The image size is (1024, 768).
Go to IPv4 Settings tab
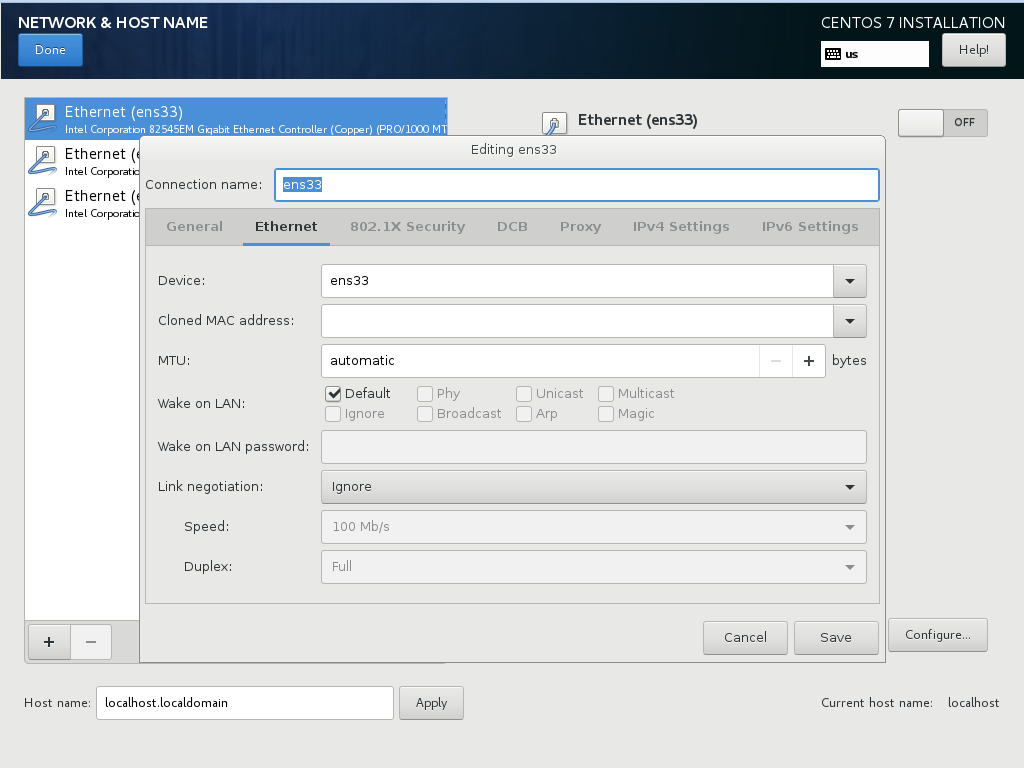tap(681, 227)
